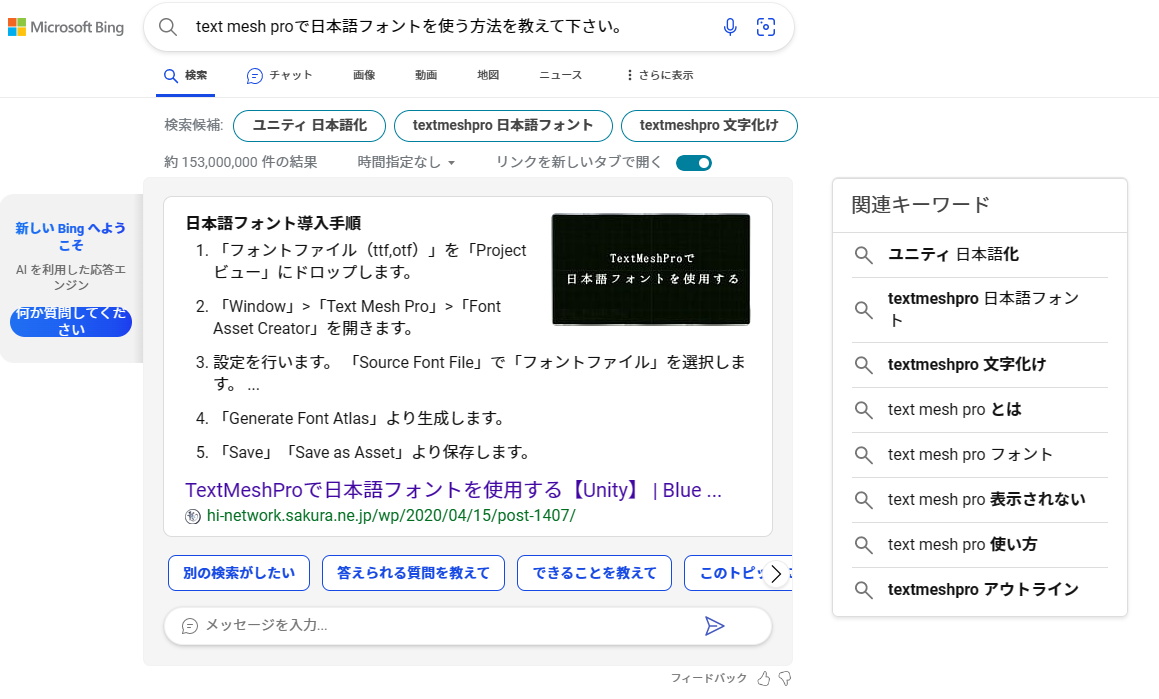1159x699 pixels.
Task: Click the TextMeshPro video thumbnail image
Action: pyautogui.click(x=651, y=270)
